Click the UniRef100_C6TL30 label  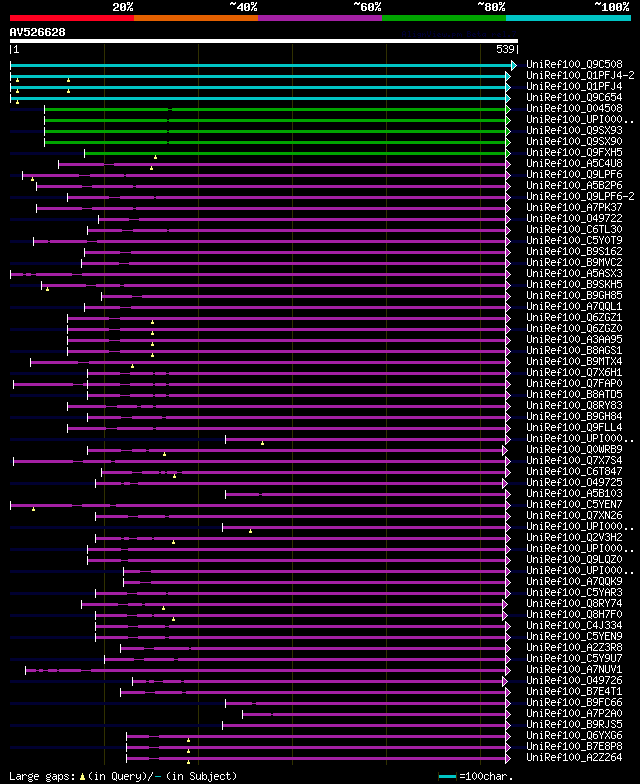point(574,230)
